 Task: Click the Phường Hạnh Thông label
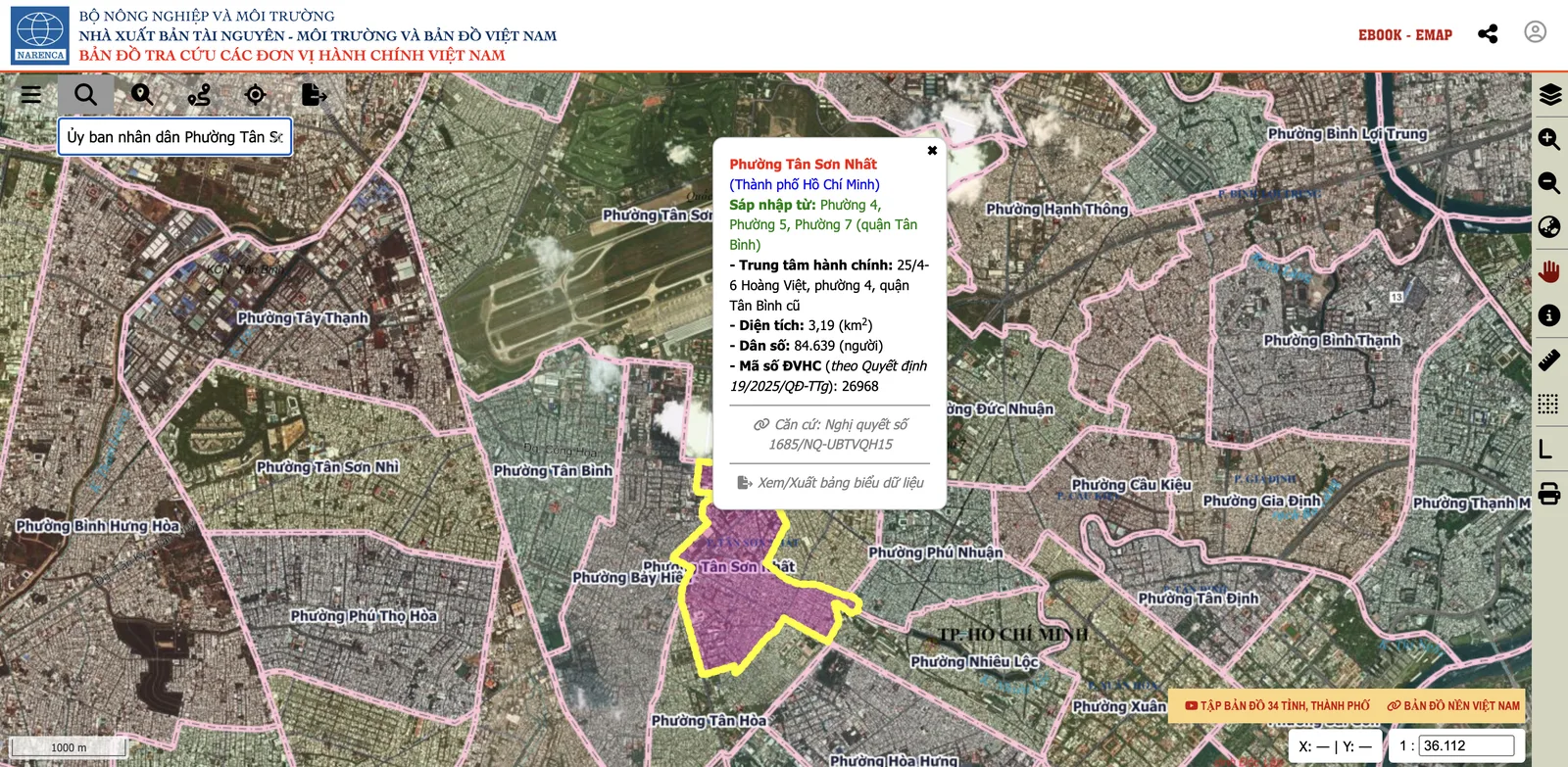[1057, 210]
